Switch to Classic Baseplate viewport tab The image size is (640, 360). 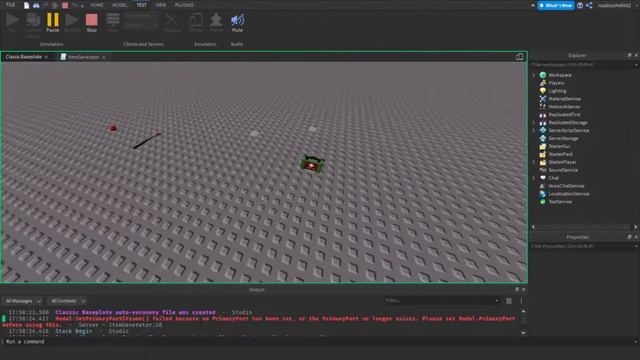(24, 57)
